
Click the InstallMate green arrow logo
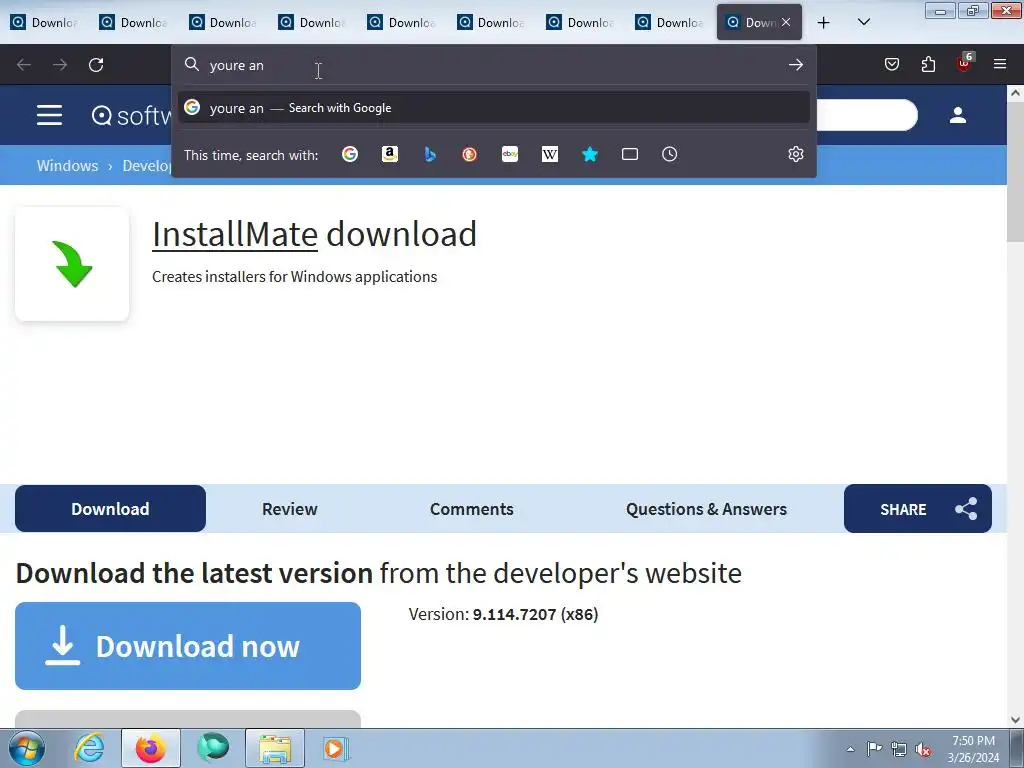(x=72, y=264)
